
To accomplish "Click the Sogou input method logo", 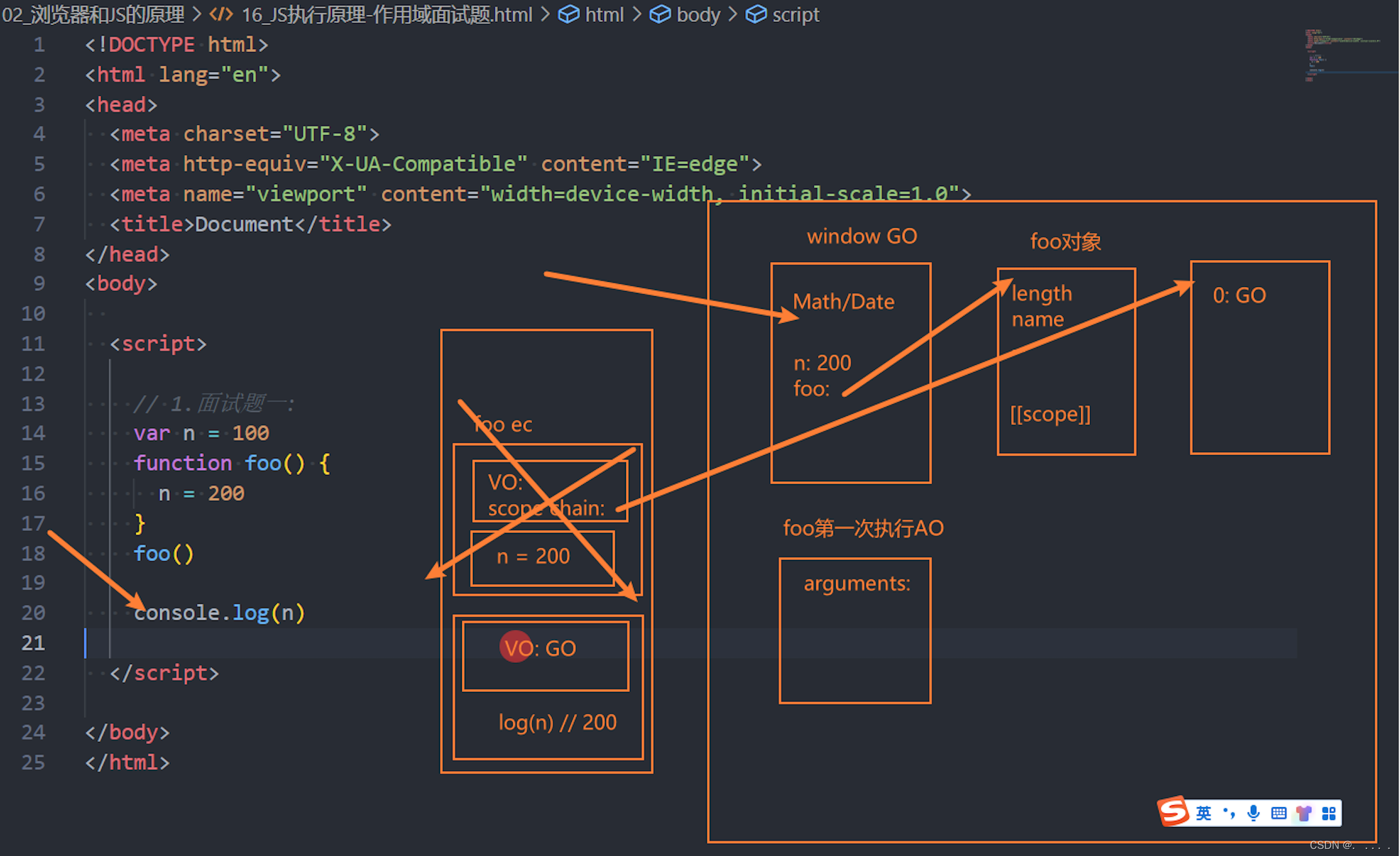I will (1174, 812).
